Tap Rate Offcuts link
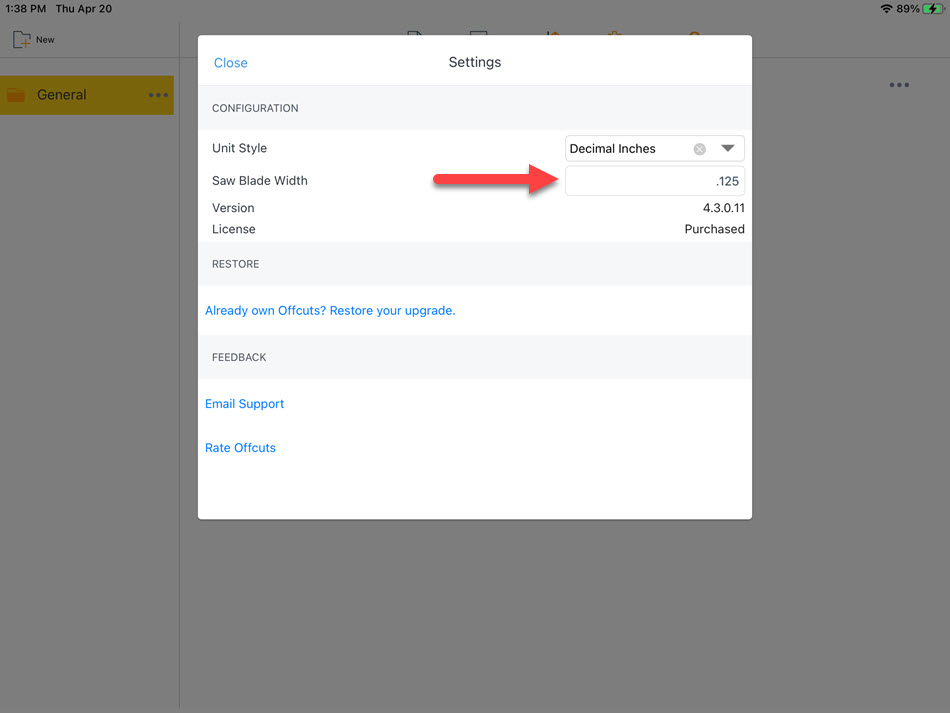 tap(240, 448)
